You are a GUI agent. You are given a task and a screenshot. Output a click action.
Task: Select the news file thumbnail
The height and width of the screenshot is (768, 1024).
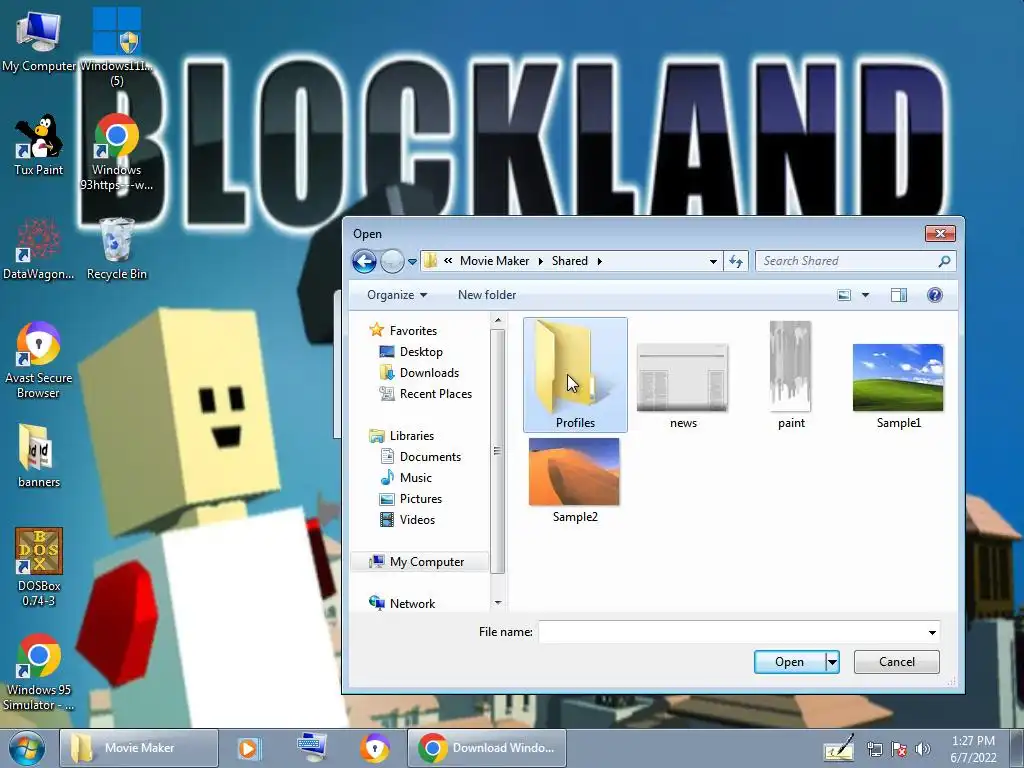(682, 385)
